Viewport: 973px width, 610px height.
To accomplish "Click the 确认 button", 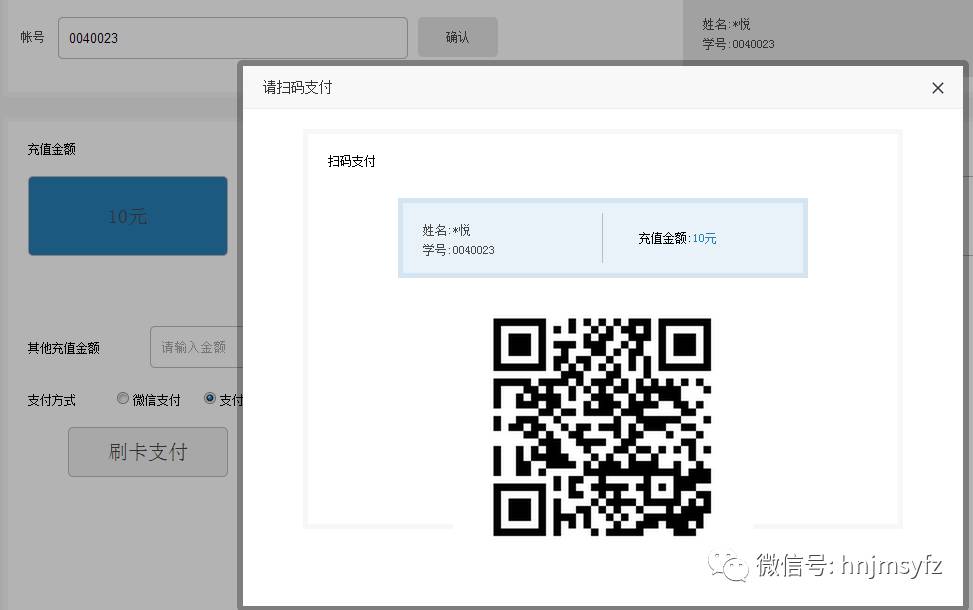I will click(x=457, y=37).
